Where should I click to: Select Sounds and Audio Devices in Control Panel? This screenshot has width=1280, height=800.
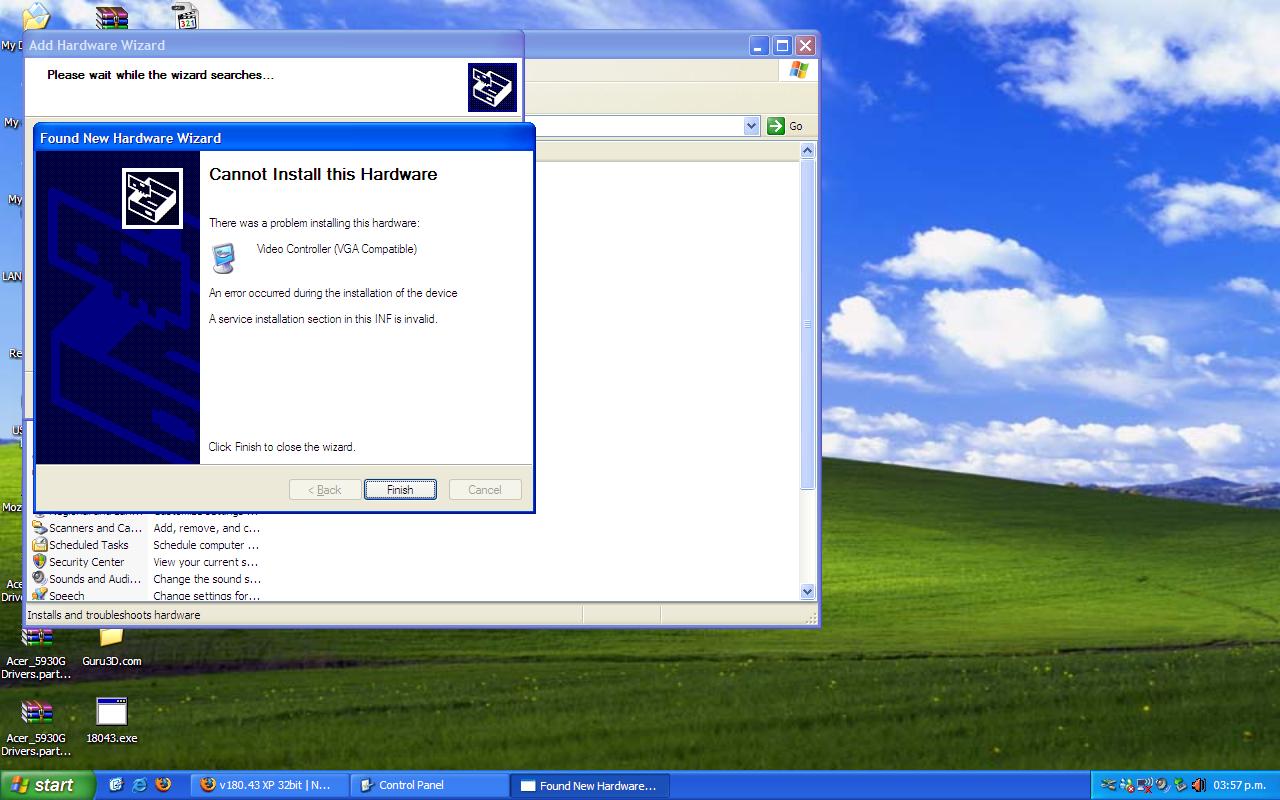(x=87, y=579)
